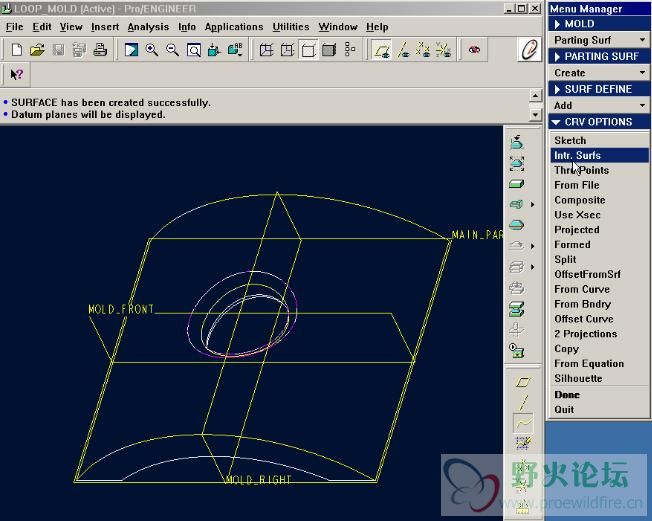
Task: Select Intr. Surfs curve option
Action: click(599, 156)
